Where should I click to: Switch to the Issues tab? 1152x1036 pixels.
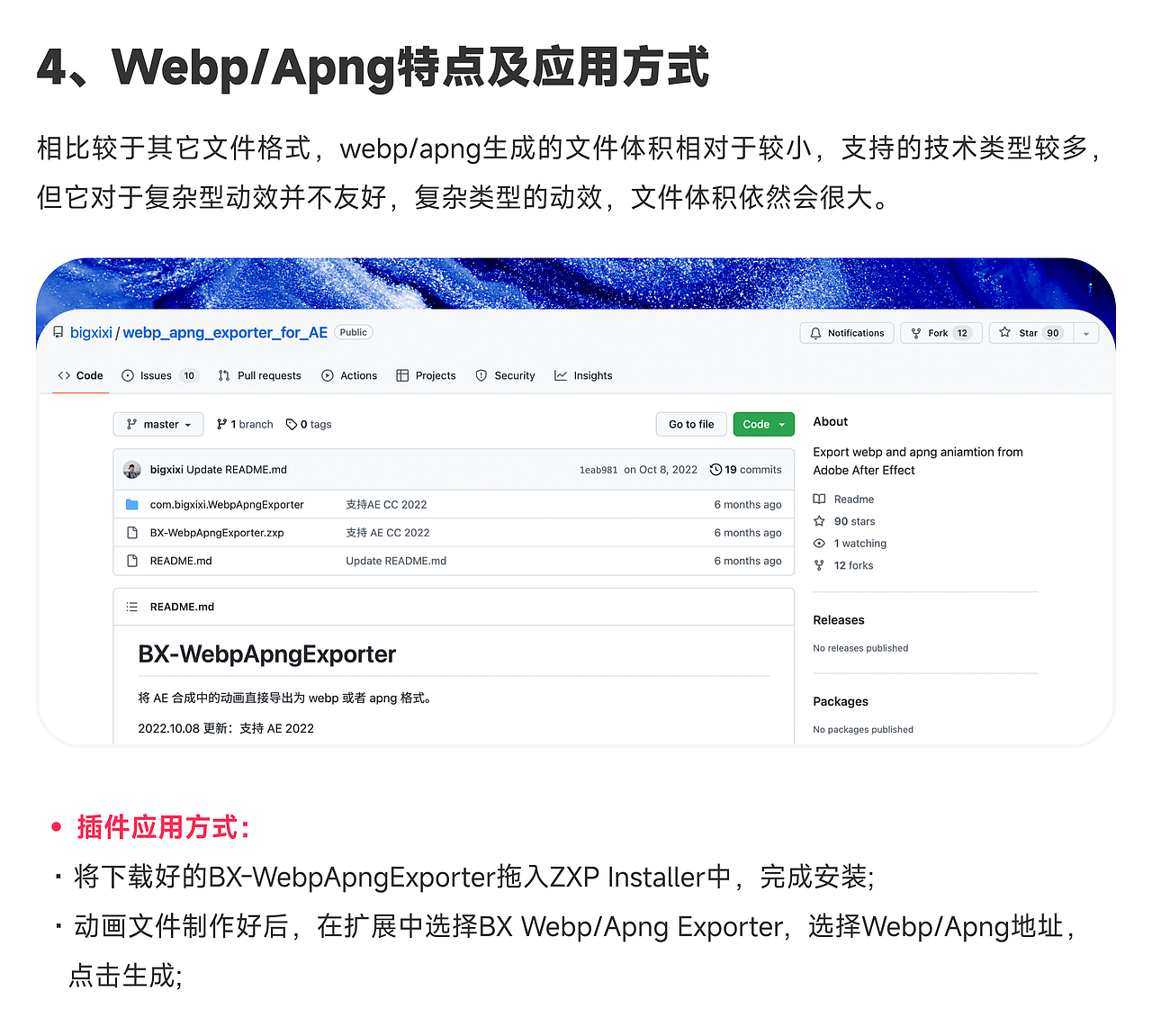coord(158,375)
